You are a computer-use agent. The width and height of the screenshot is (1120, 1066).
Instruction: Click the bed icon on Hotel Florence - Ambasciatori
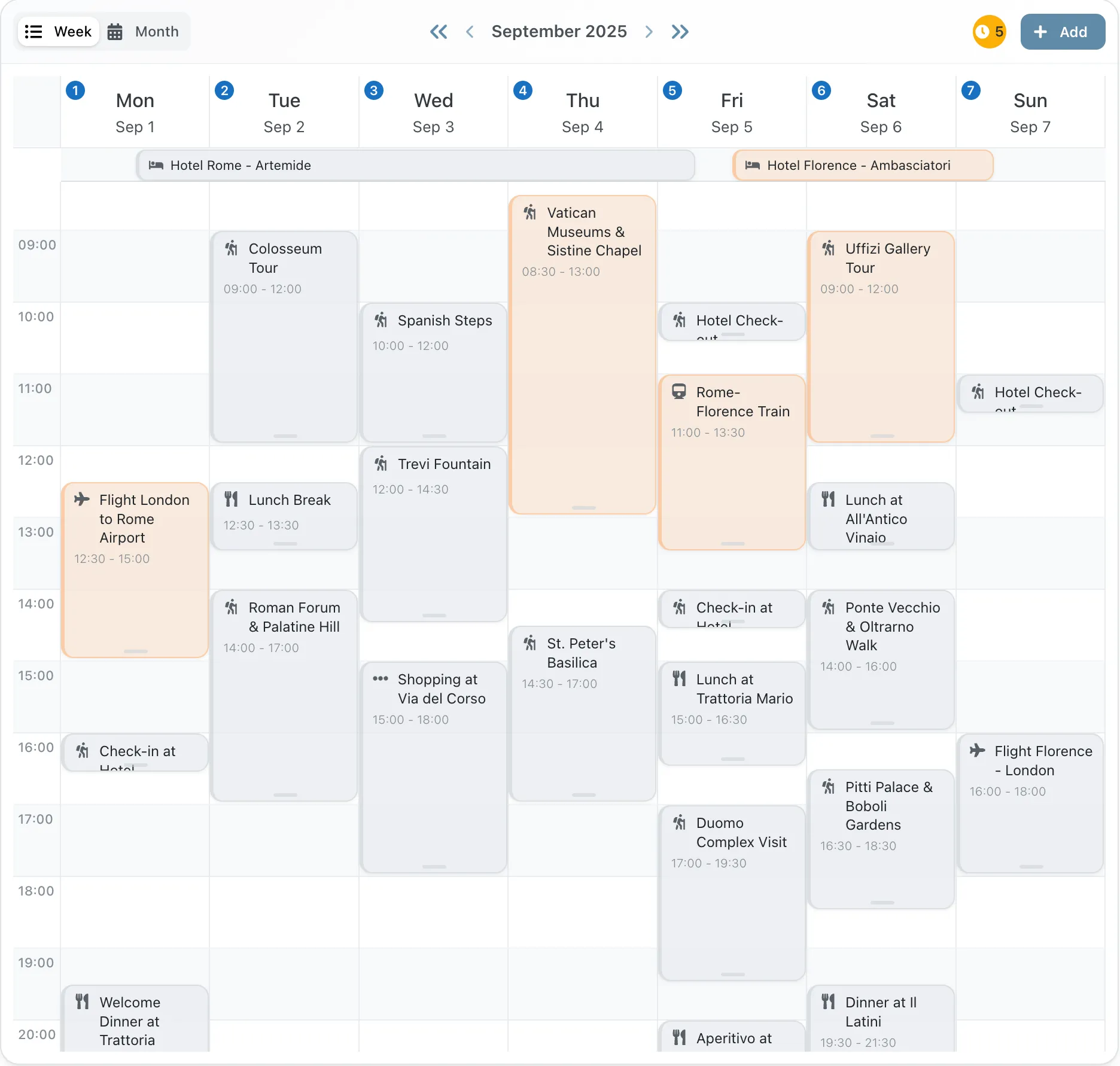tap(753, 165)
